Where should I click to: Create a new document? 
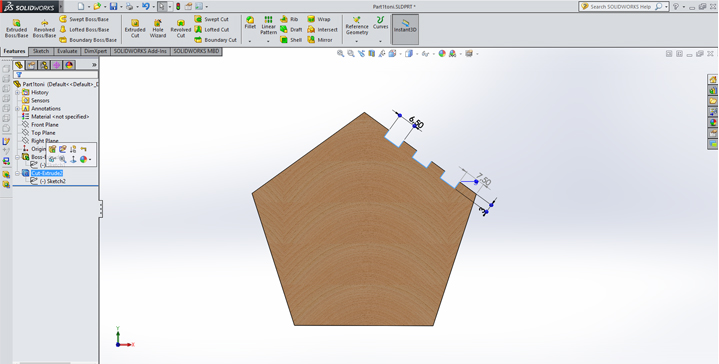pos(81,6)
